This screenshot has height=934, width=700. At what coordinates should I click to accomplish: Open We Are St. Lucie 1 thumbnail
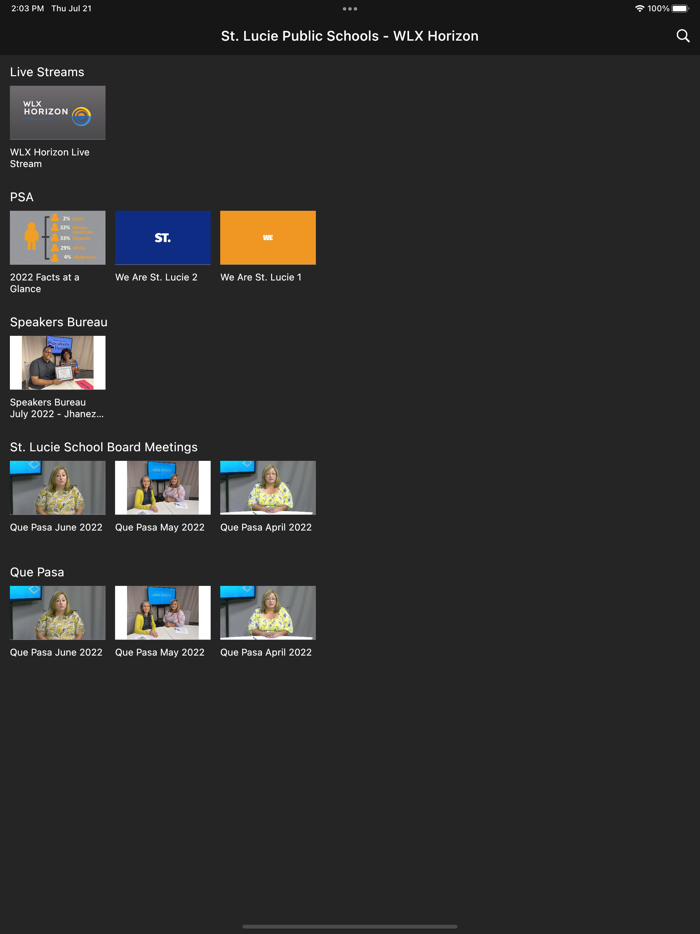click(268, 238)
